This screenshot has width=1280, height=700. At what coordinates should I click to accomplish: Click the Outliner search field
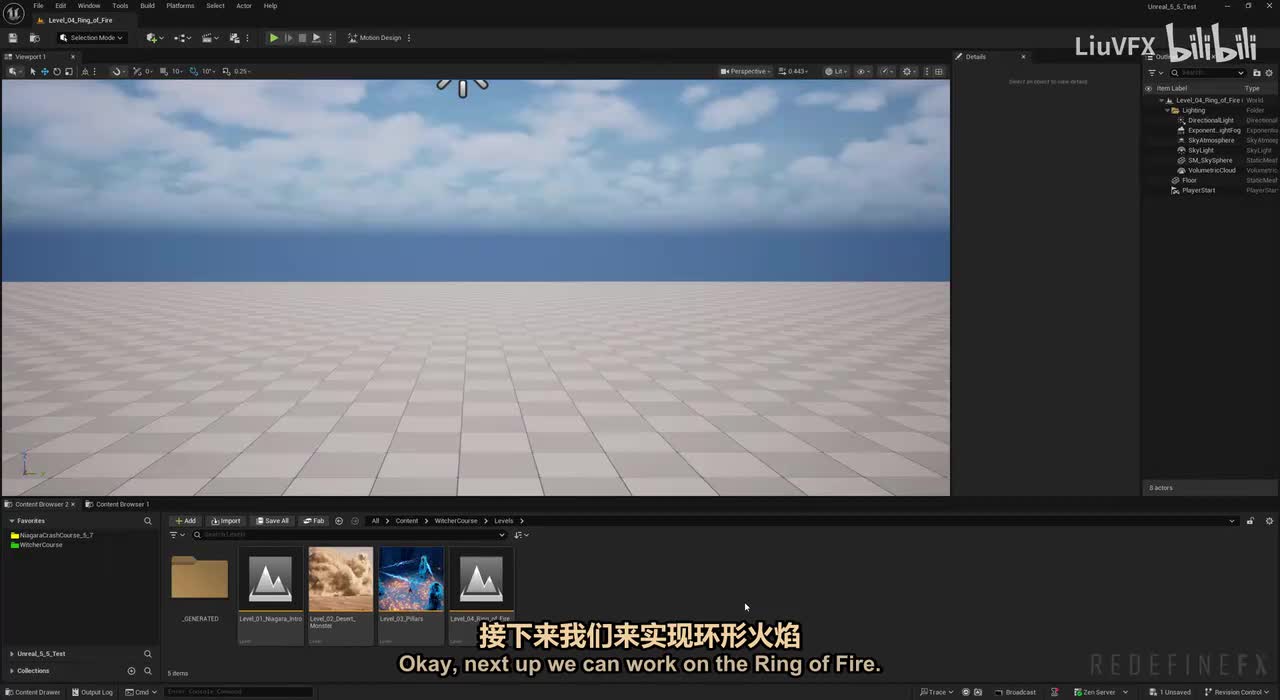1208,73
